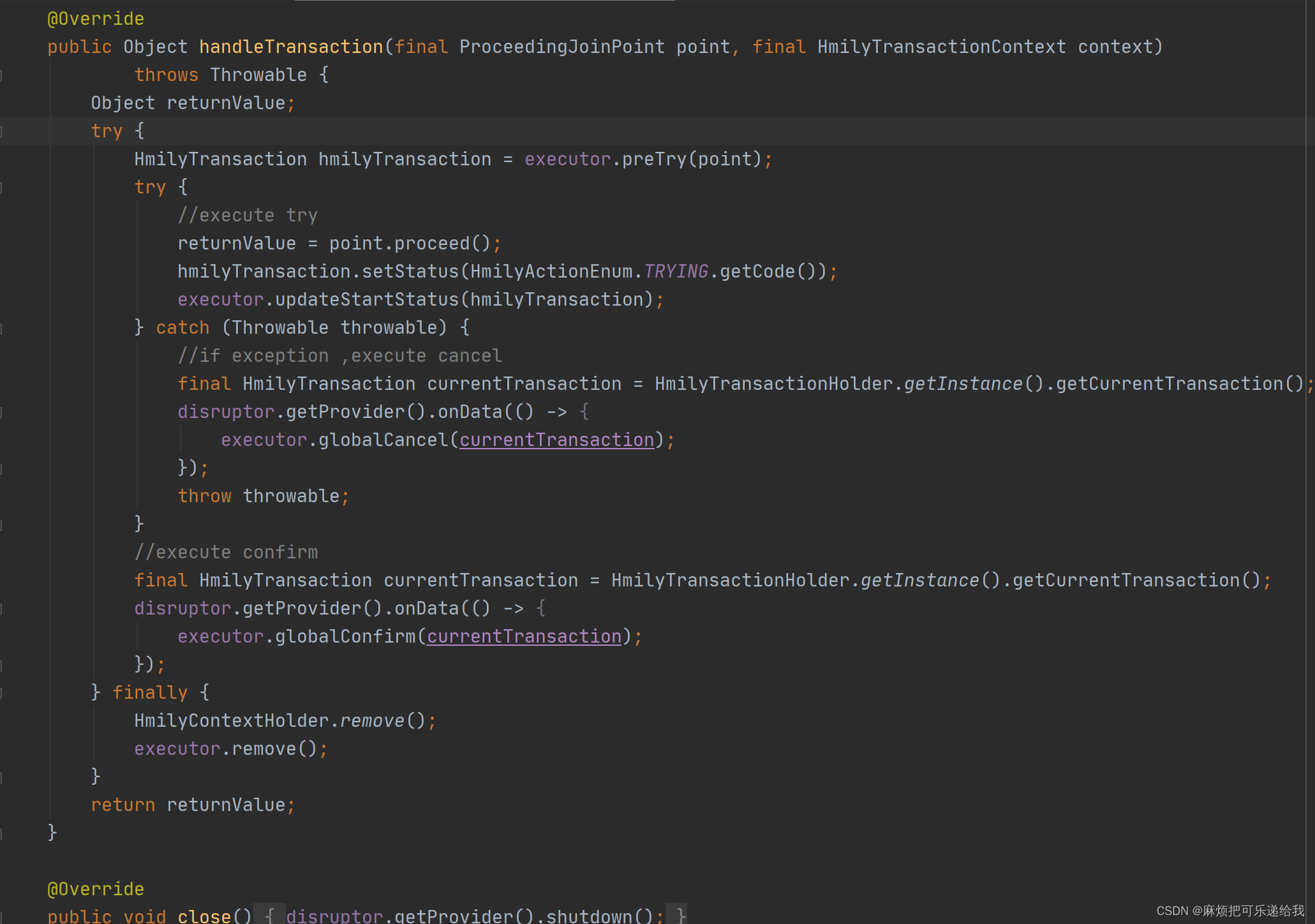This screenshot has height=924, width=1315.
Task: Click the 'finally' keyword
Action: 150,692
